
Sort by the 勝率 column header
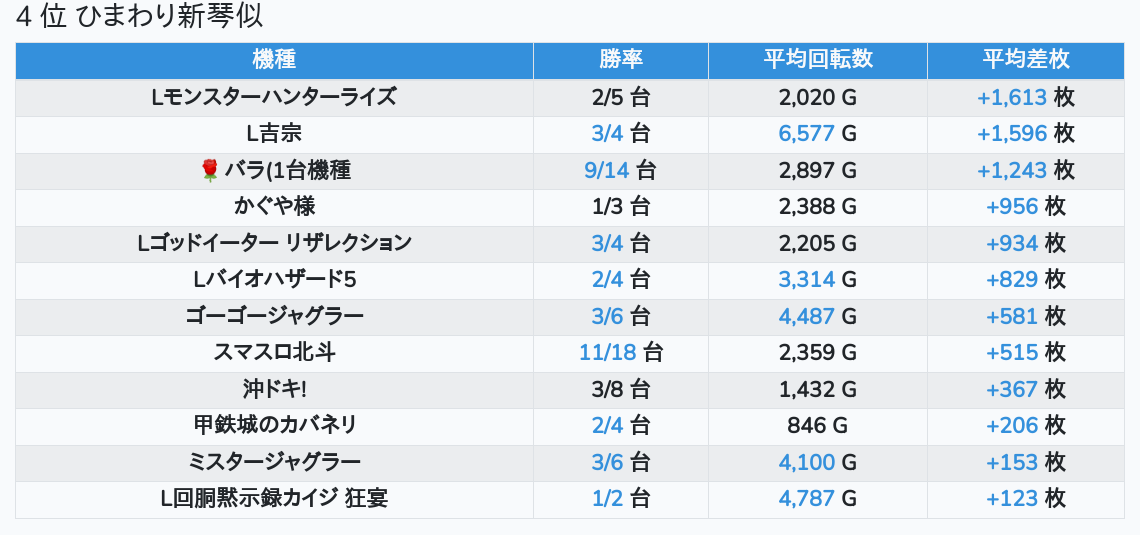pyautogui.click(x=620, y=59)
